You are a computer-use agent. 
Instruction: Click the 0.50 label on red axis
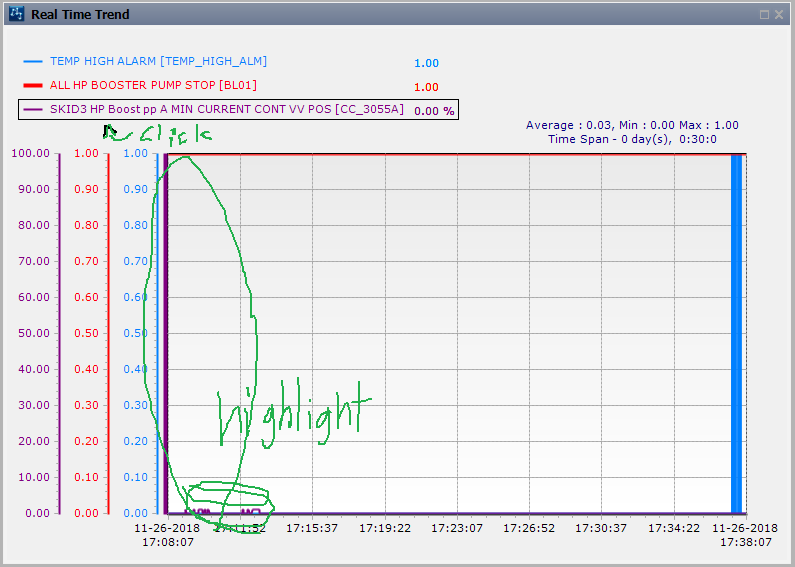[x=86, y=333]
